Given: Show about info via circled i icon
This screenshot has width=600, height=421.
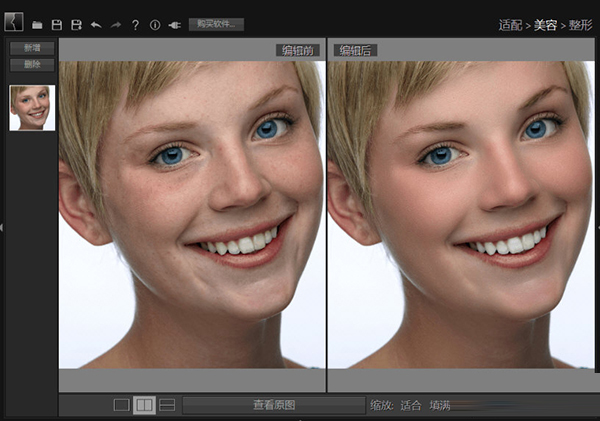Looking at the screenshot, I should (154, 24).
